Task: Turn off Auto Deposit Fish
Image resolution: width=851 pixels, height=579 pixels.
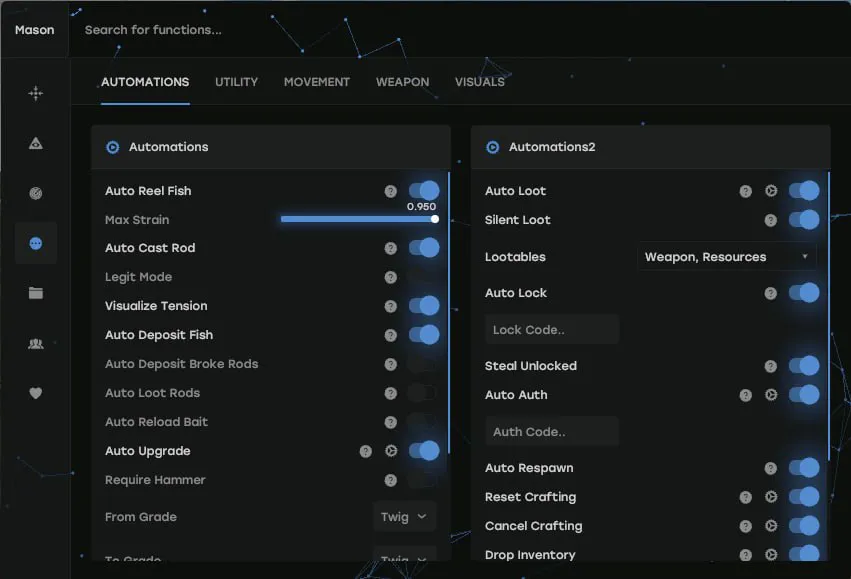Action: click(424, 335)
